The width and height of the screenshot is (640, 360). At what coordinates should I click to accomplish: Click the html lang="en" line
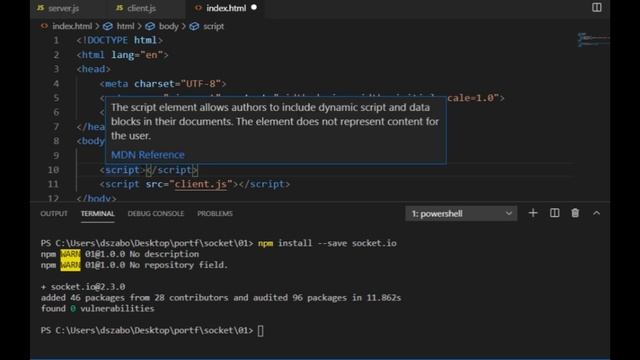[x=122, y=55]
